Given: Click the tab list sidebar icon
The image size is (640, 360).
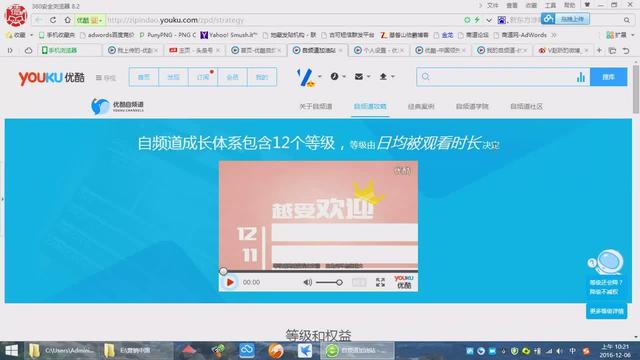Looking at the screenshot, I should coord(10,50).
